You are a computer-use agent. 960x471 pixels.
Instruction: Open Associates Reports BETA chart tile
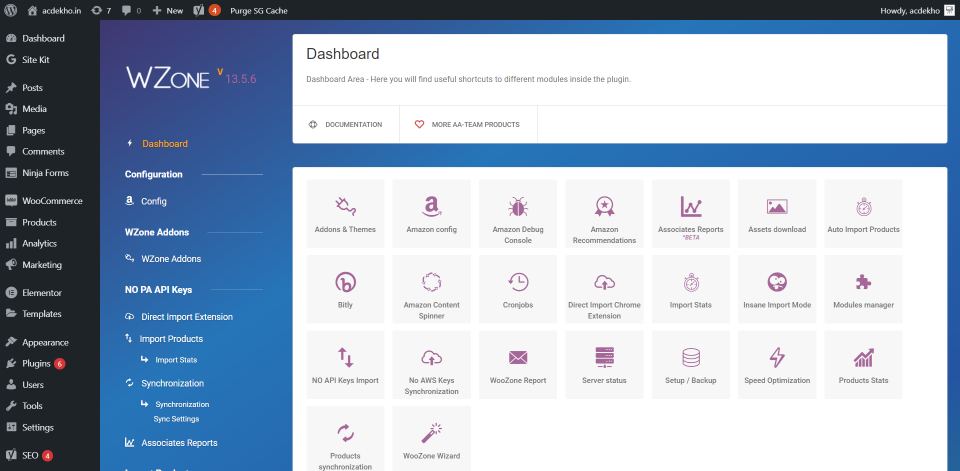pos(691,214)
